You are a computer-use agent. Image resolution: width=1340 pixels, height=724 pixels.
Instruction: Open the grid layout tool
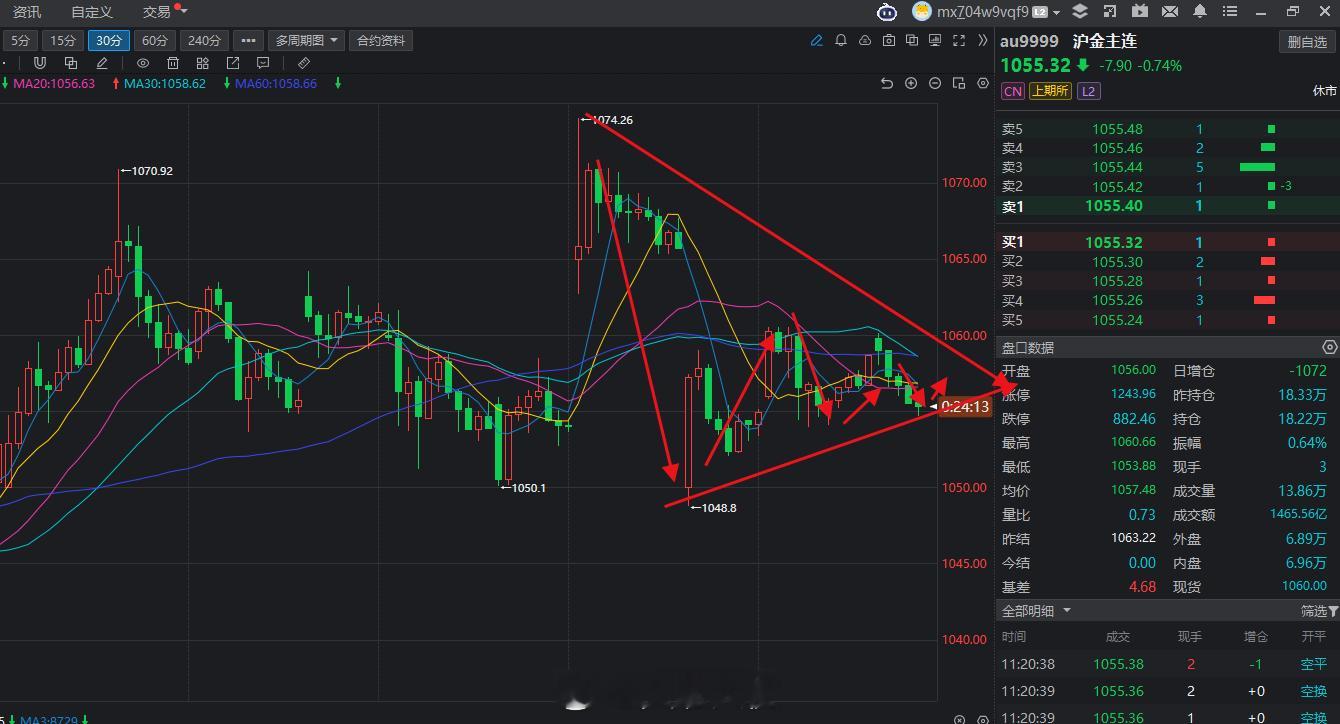coord(203,63)
